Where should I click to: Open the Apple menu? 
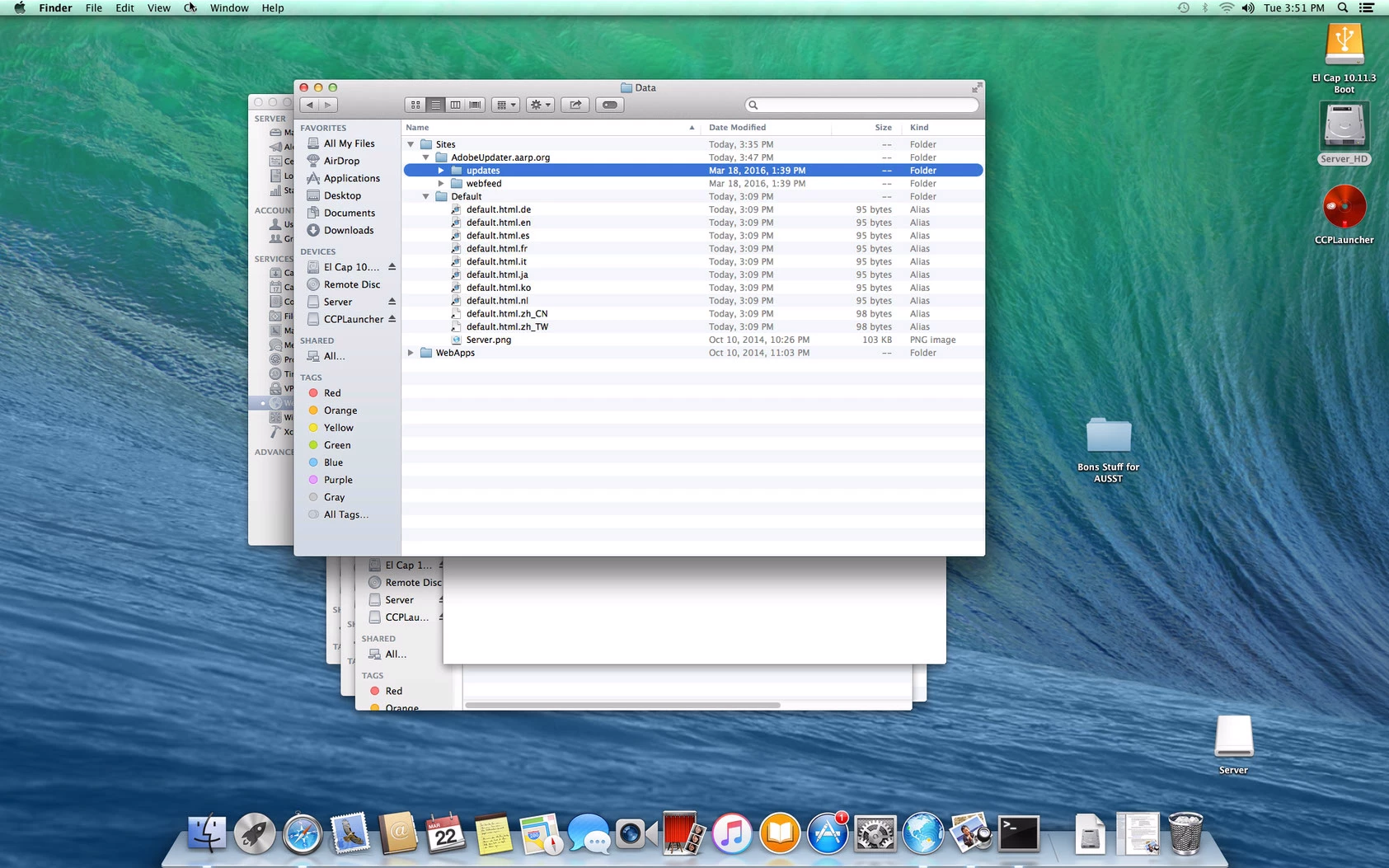coord(20,8)
